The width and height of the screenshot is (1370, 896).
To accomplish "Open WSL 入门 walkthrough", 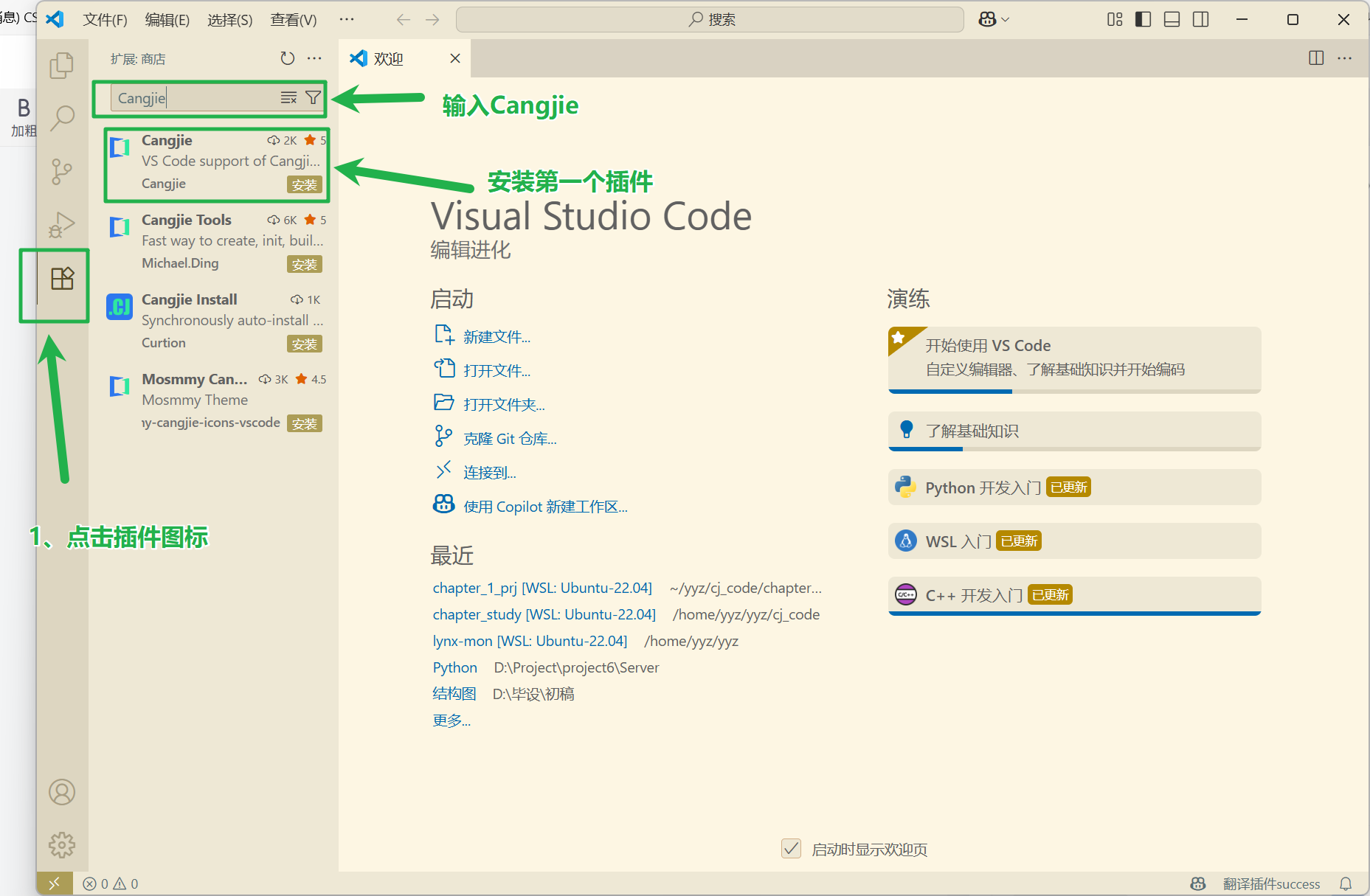I will tap(1074, 541).
